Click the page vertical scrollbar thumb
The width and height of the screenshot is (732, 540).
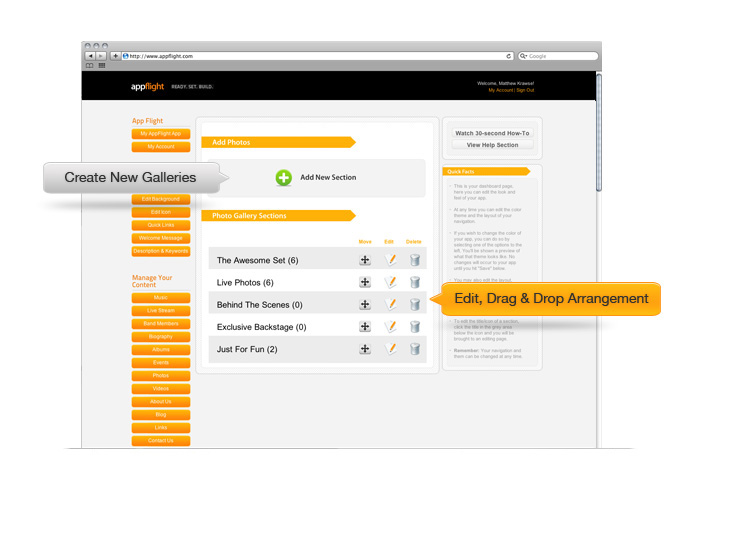(599, 132)
